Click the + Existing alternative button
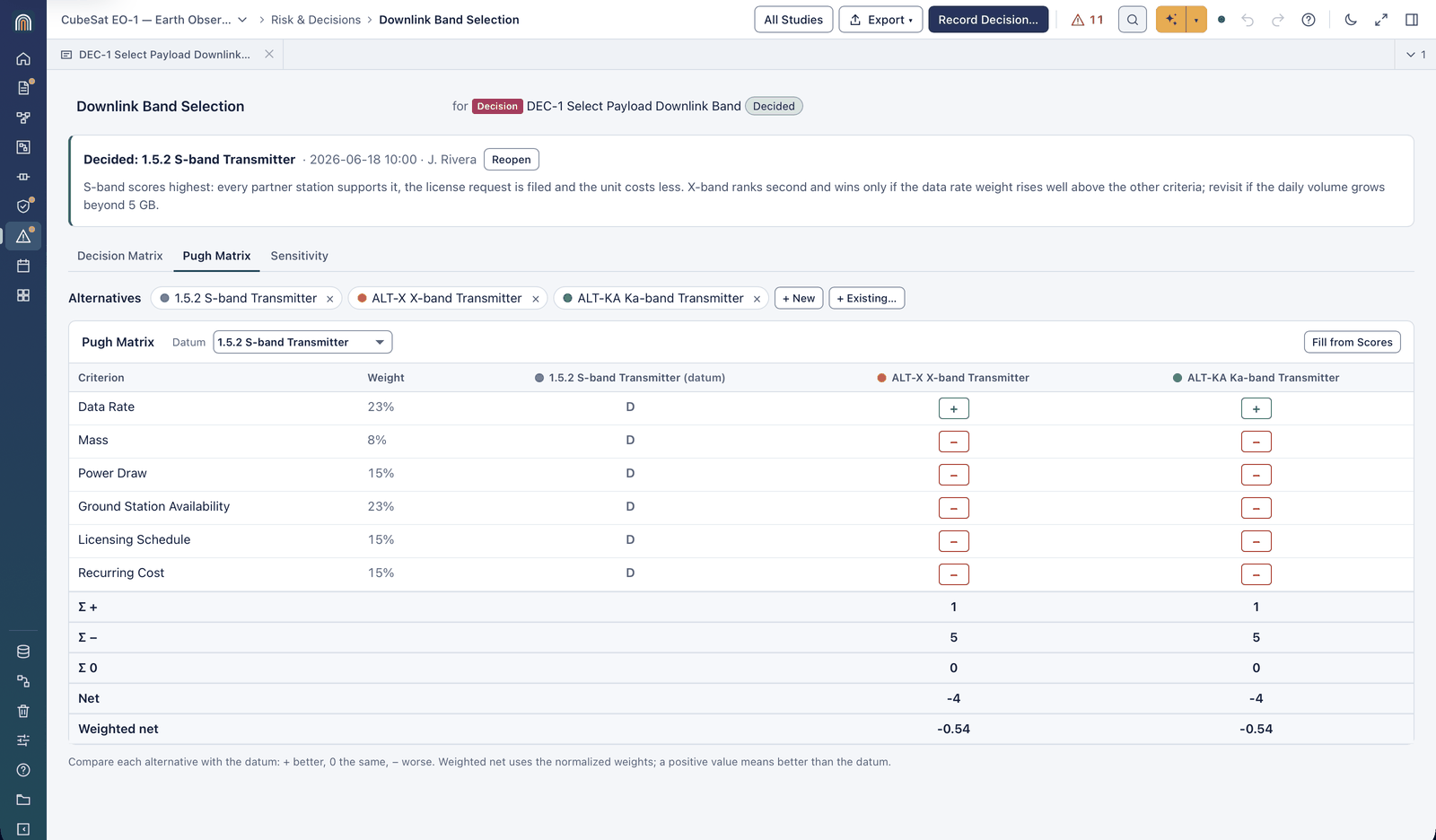Viewport: 1436px width, 840px height. (866, 298)
